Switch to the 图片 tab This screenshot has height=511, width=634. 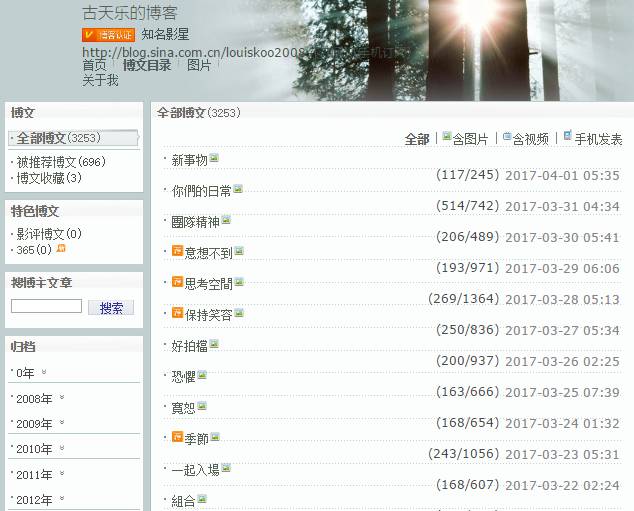point(199,65)
